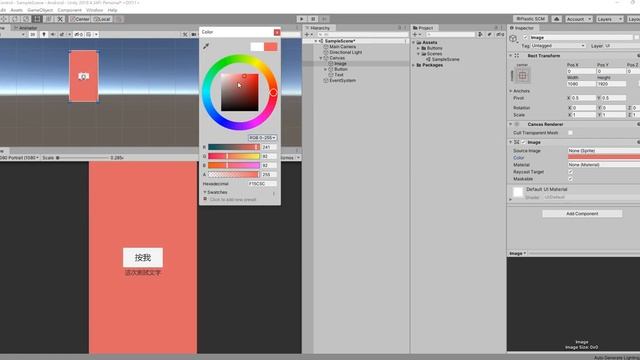The height and width of the screenshot is (360, 640).
Task: Toggle the Image object active checkbox
Action: click(x=525, y=38)
